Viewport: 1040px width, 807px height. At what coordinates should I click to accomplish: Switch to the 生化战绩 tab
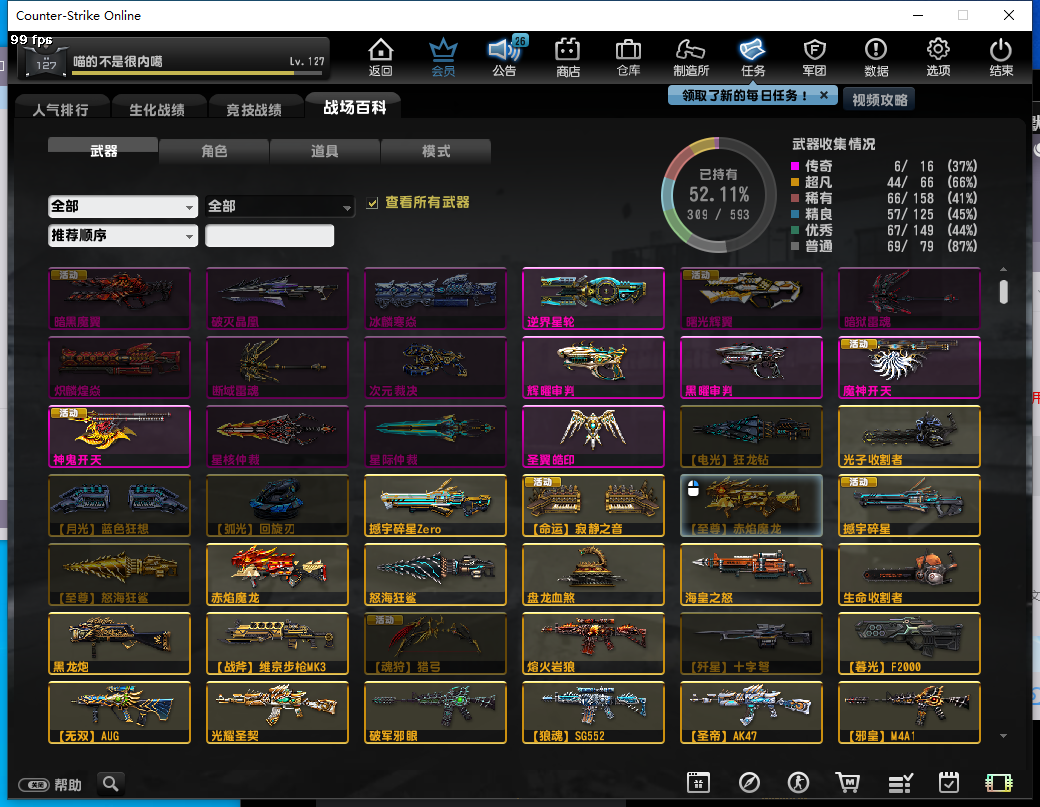point(157,109)
